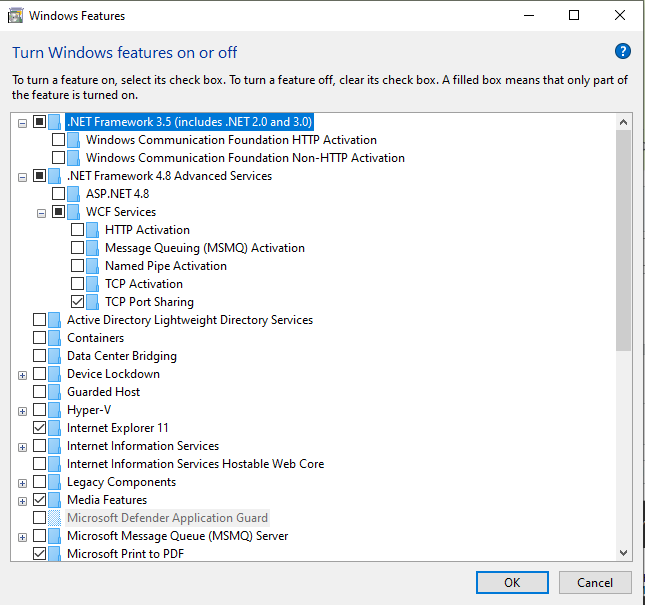Click folder icon beside Hyper-V
This screenshot has height=605, width=645.
tap(54, 410)
